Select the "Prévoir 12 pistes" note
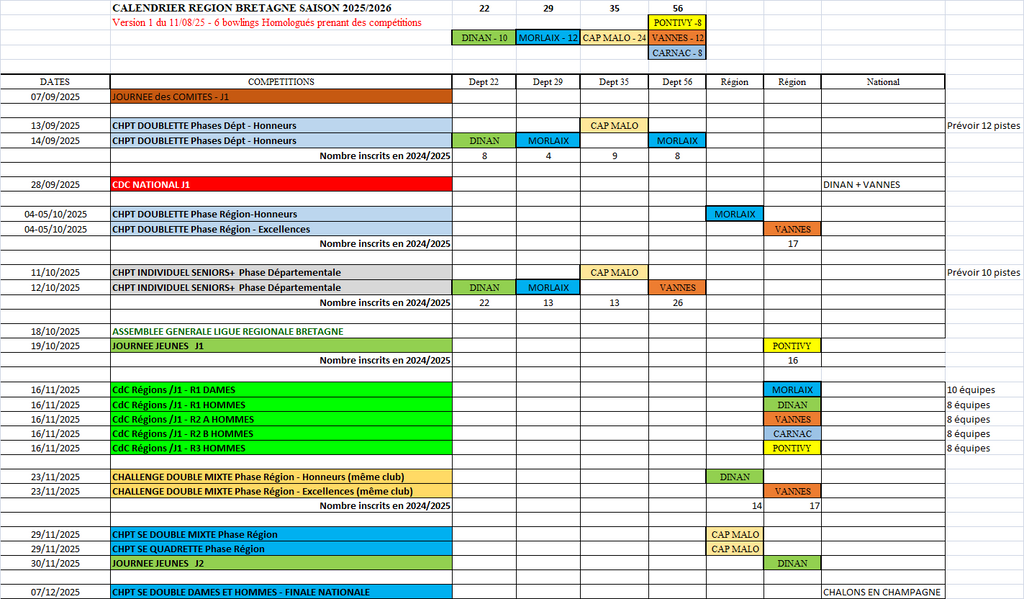Viewport: 1024px width, 599px height. 984,126
